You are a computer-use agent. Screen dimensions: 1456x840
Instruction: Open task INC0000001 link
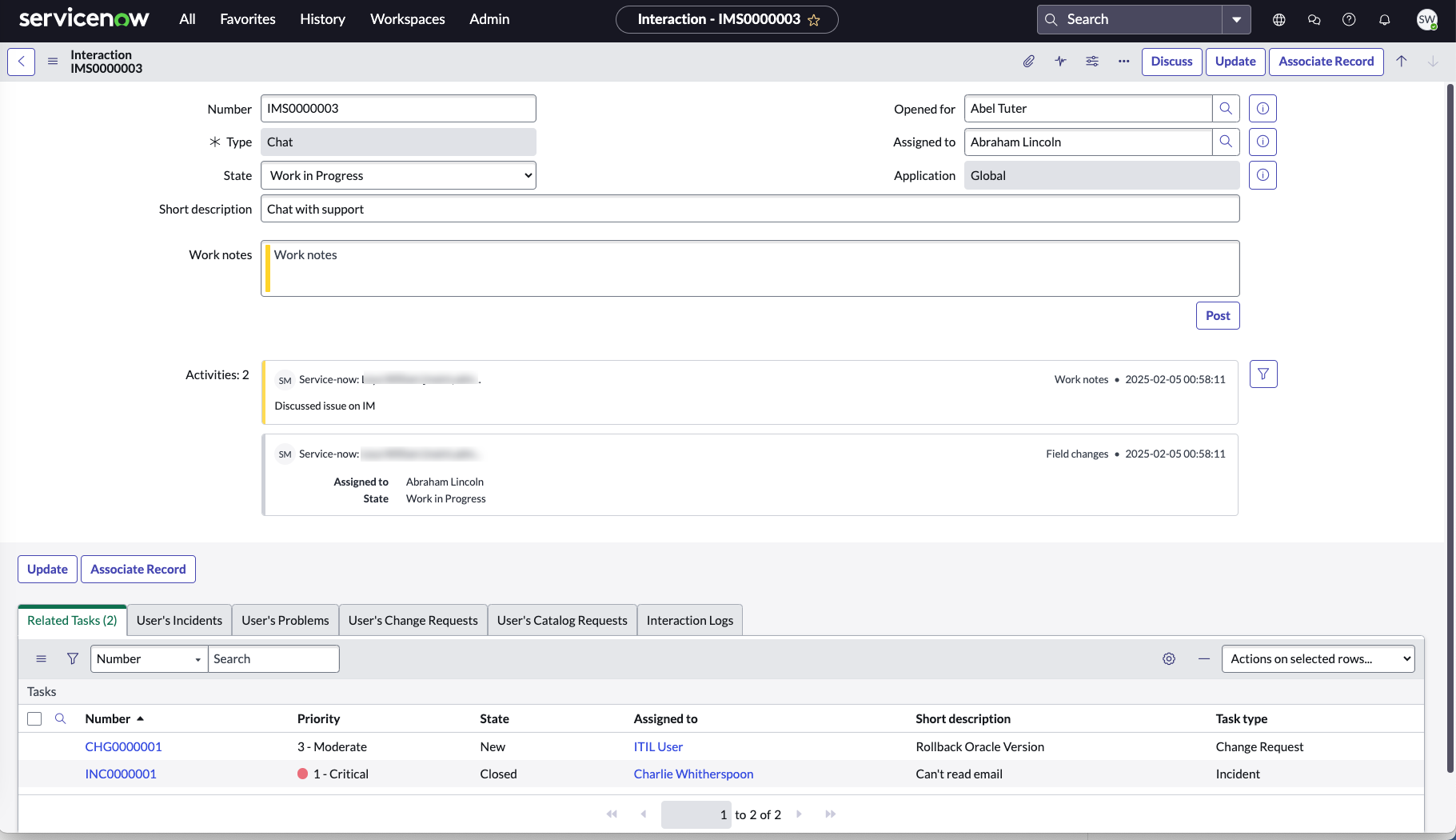point(121,774)
